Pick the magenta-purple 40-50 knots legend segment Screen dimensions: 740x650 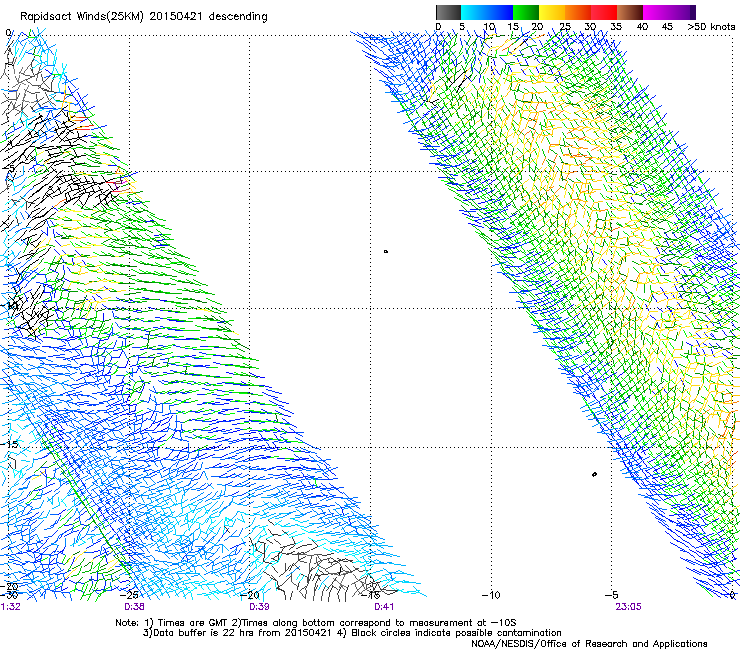point(666,12)
